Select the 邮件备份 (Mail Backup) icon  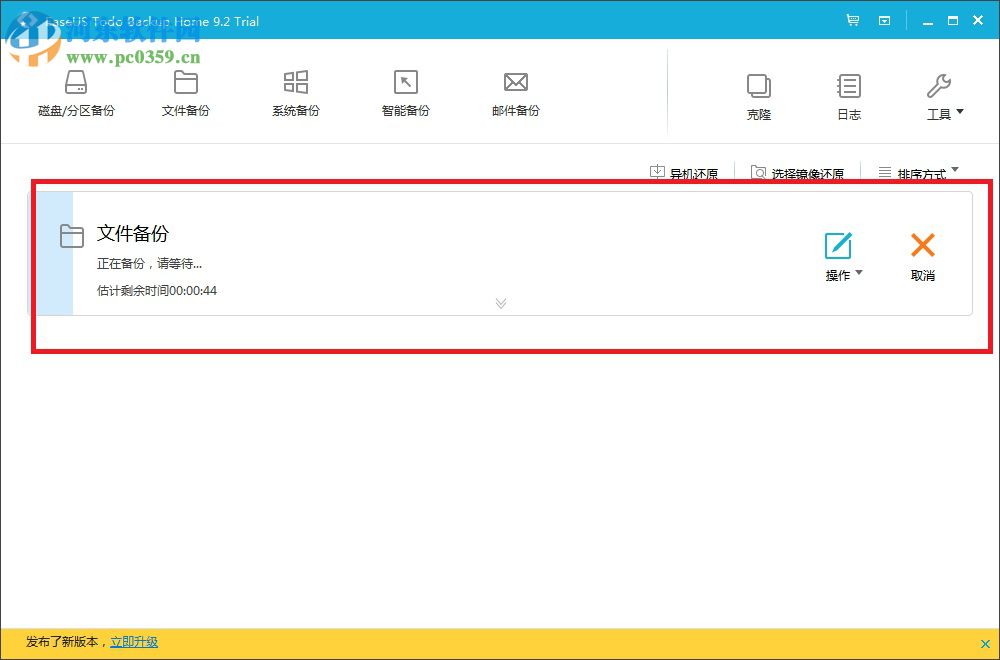click(515, 95)
